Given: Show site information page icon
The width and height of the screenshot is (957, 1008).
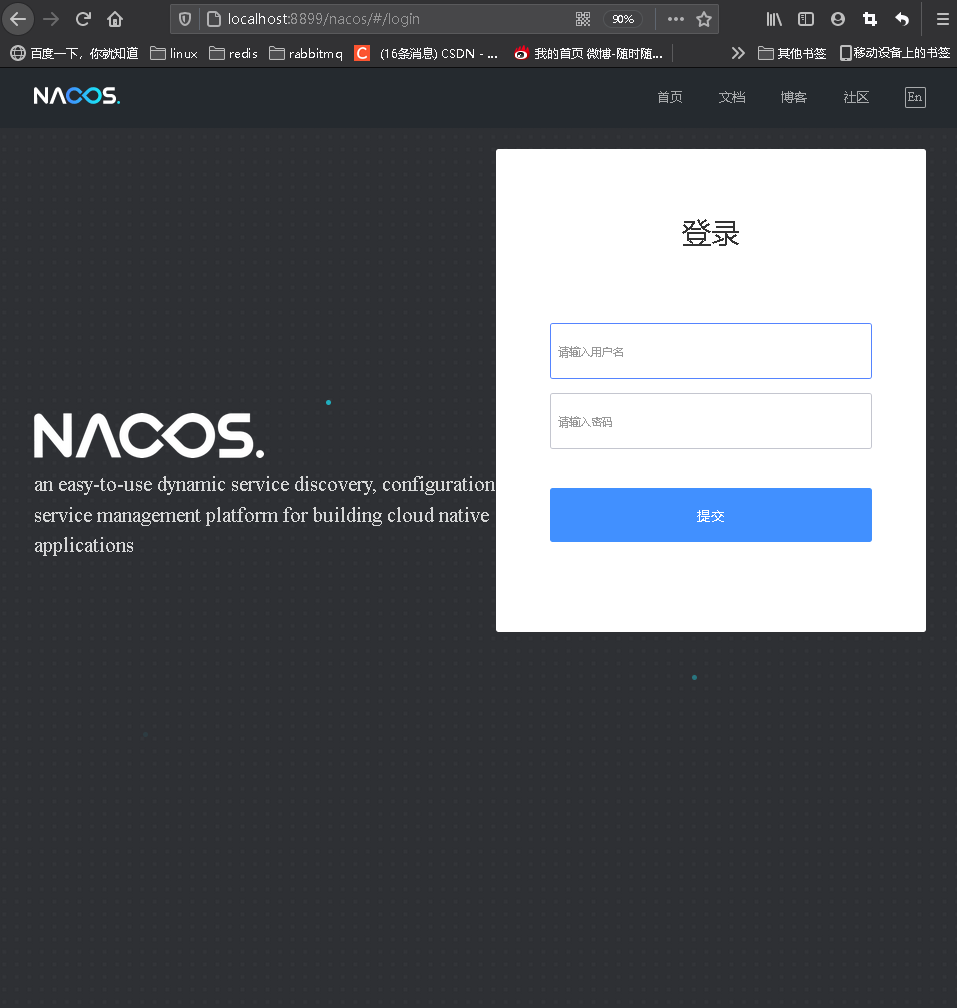Looking at the screenshot, I should (x=214, y=19).
